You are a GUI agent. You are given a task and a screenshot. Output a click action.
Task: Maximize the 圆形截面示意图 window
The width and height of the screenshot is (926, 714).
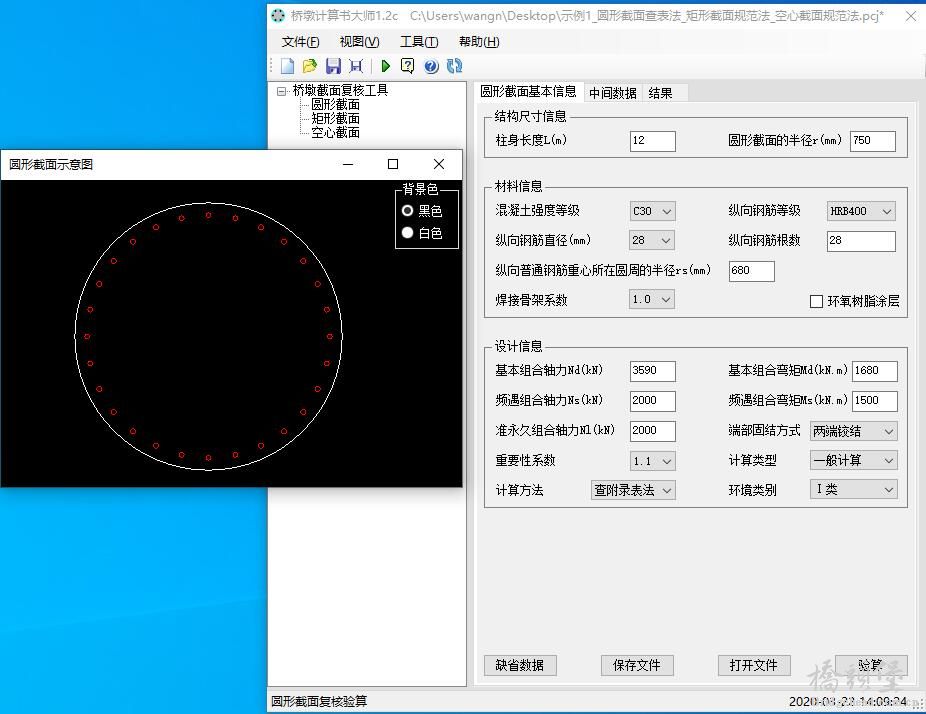click(393, 164)
